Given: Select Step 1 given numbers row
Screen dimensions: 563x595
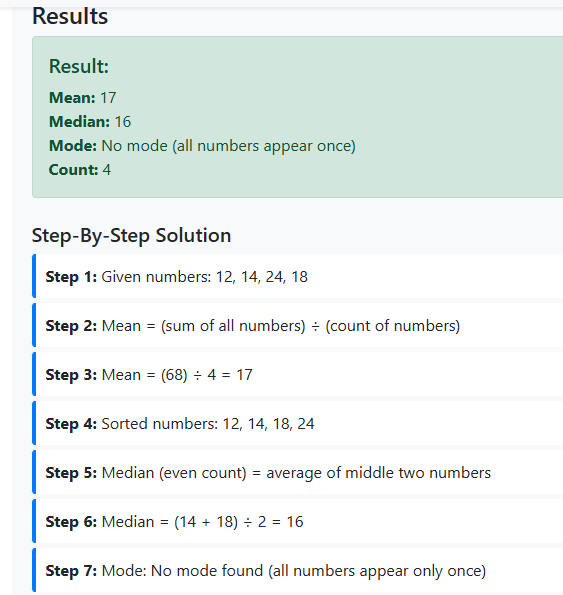Looking at the screenshot, I should pos(297,276).
